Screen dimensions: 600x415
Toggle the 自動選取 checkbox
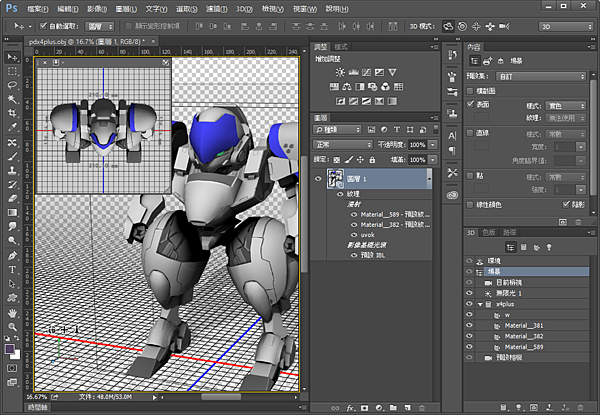pyautogui.click(x=41, y=25)
